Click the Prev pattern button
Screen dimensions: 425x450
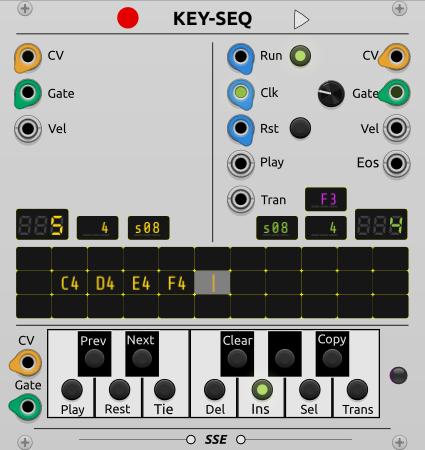[94, 358]
